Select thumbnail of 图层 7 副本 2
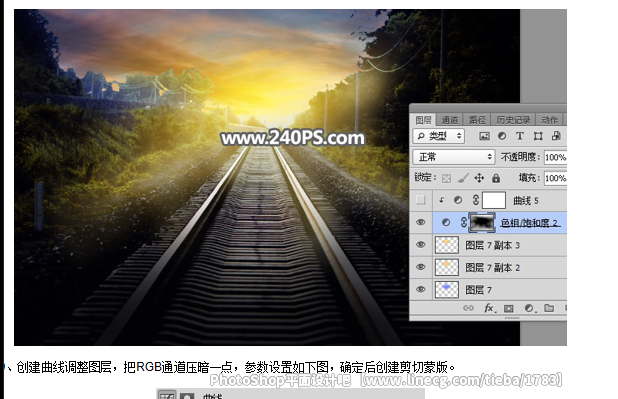Viewport: 618px width, 399px height. (x=447, y=267)
